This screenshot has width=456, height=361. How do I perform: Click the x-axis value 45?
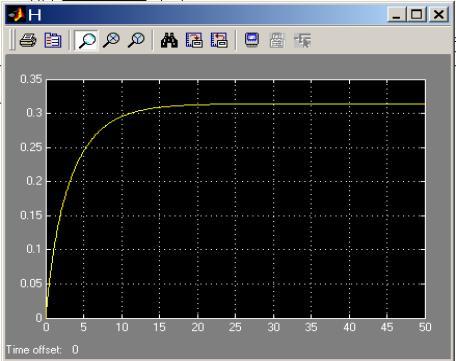point(387,327)
